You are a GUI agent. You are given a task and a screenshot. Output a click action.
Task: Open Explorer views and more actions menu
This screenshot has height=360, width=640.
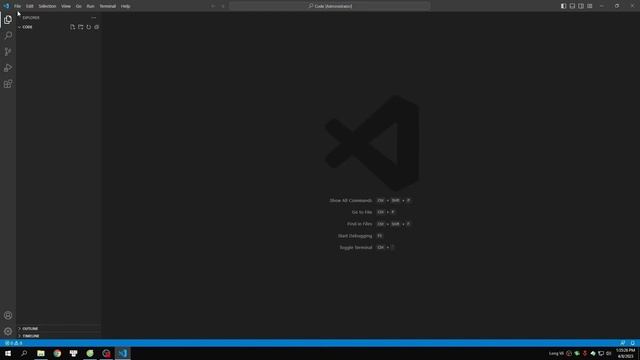(x=93, y=18)
